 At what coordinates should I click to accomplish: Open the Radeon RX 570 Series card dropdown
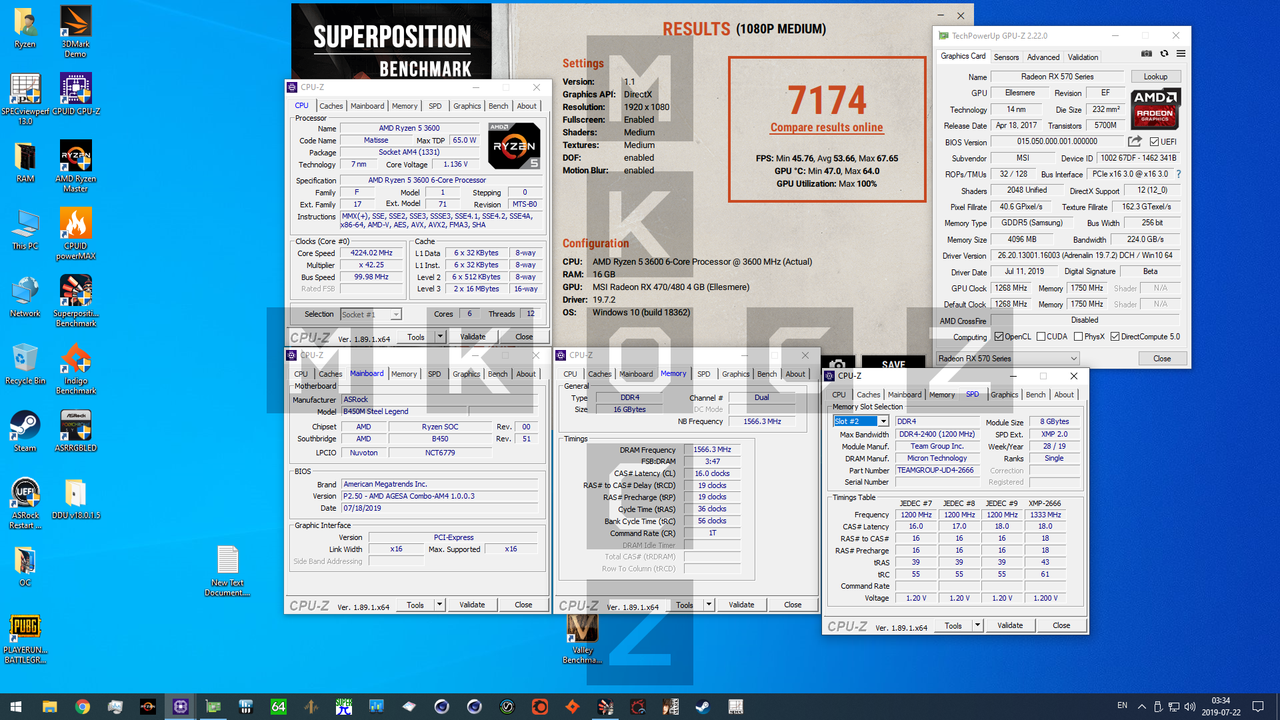(1007, 358)
